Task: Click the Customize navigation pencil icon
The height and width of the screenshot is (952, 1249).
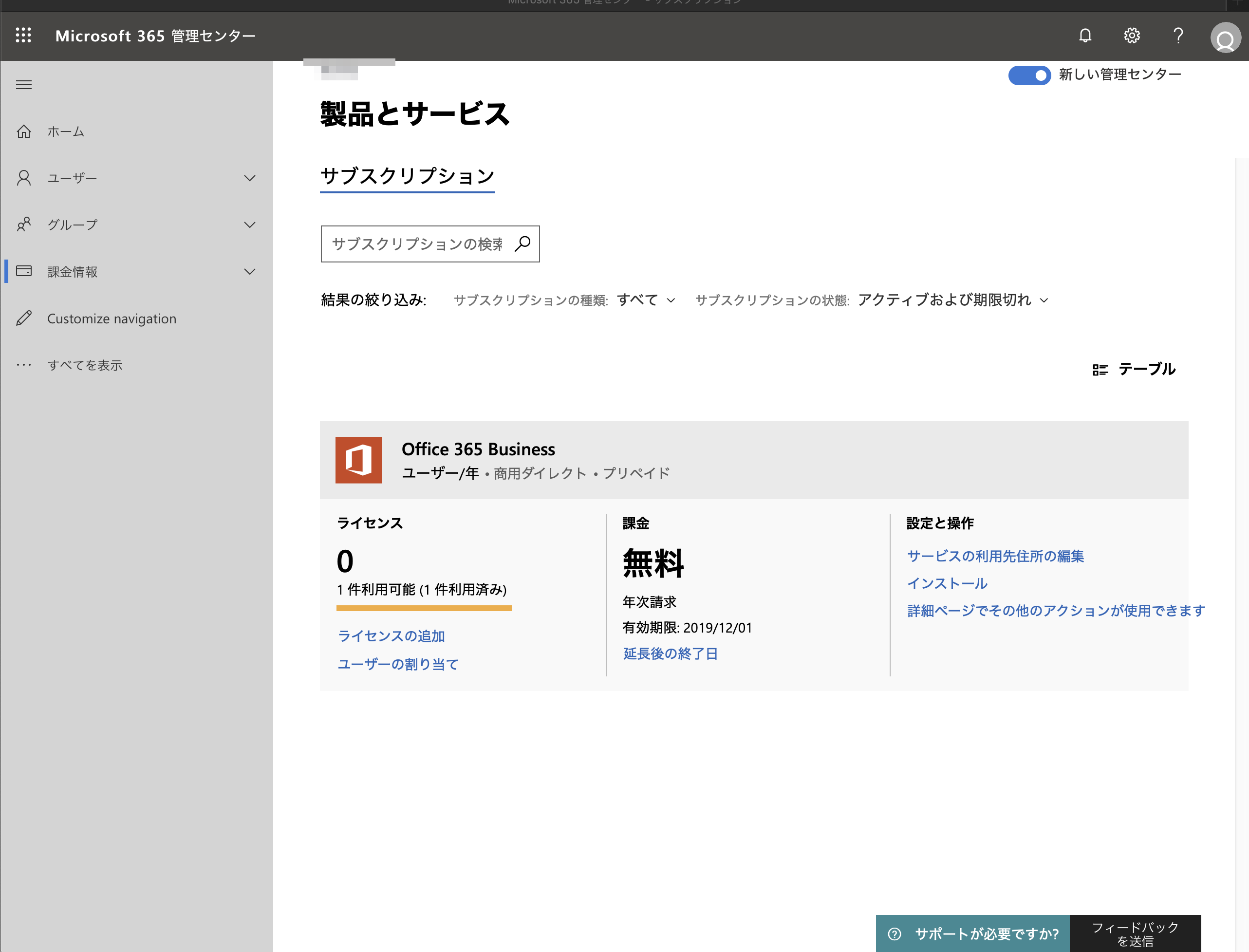Action: [24, 318]
